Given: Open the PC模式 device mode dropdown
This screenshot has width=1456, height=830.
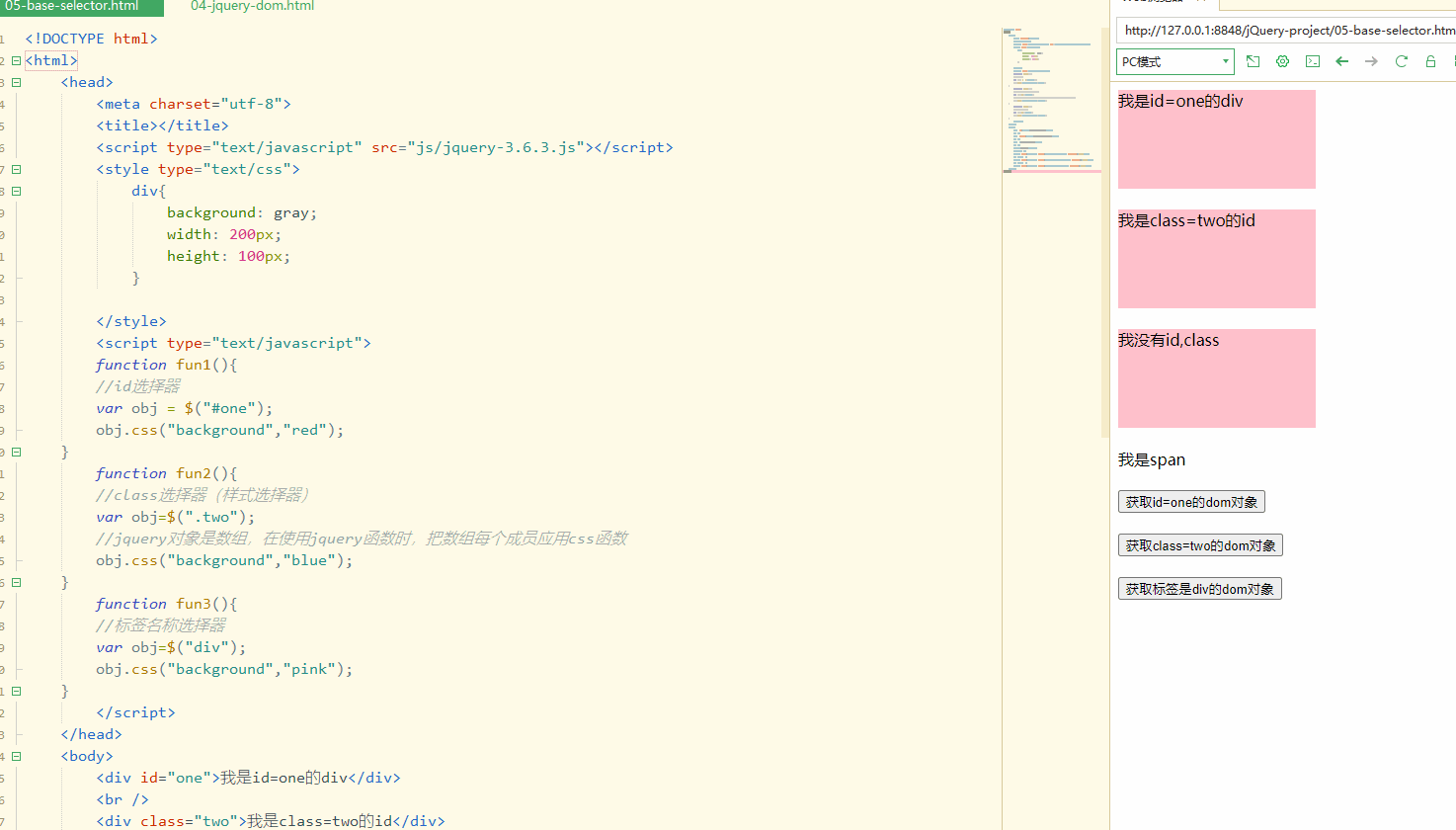Looking at the screenshot, I should tap(1175, 61).
